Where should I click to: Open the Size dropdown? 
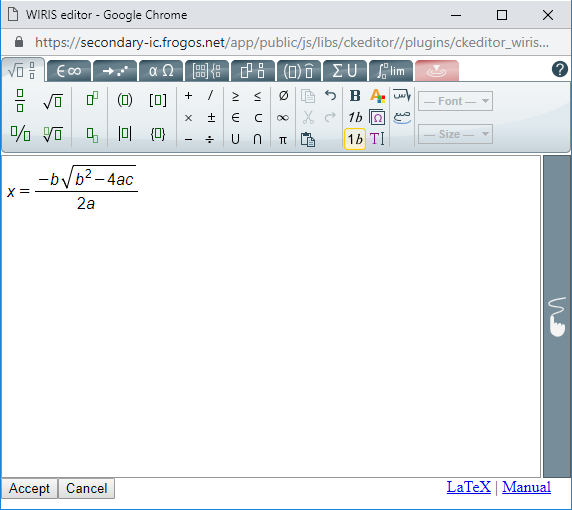point(455,134)
